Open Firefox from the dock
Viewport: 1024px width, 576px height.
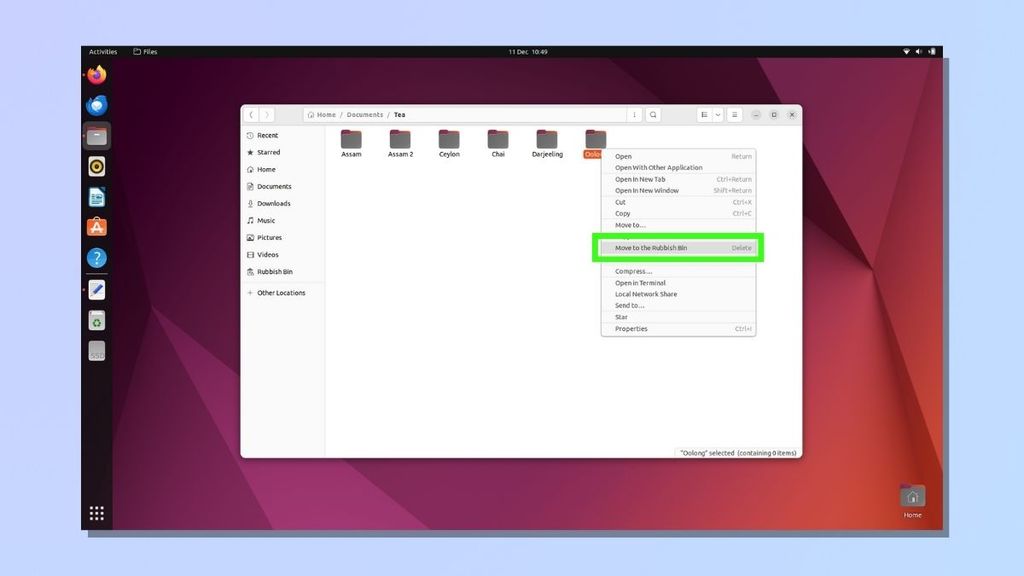(97, 75)
